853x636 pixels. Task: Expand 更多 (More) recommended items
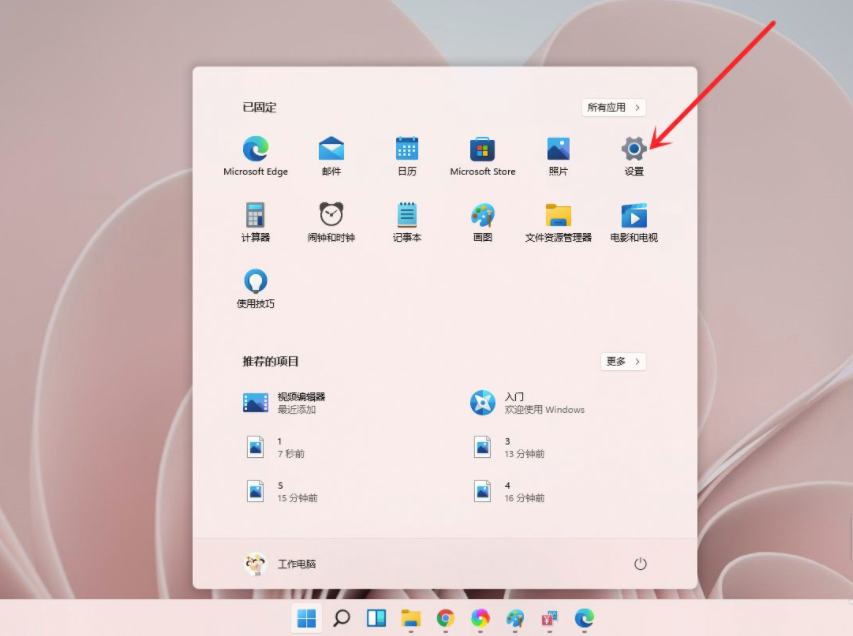tap(622, 362)
